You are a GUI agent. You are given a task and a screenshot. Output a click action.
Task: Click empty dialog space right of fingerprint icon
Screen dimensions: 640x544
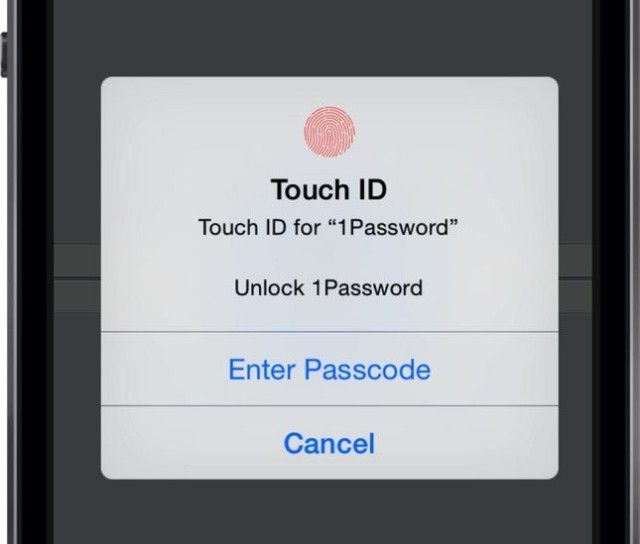point(457,132)
